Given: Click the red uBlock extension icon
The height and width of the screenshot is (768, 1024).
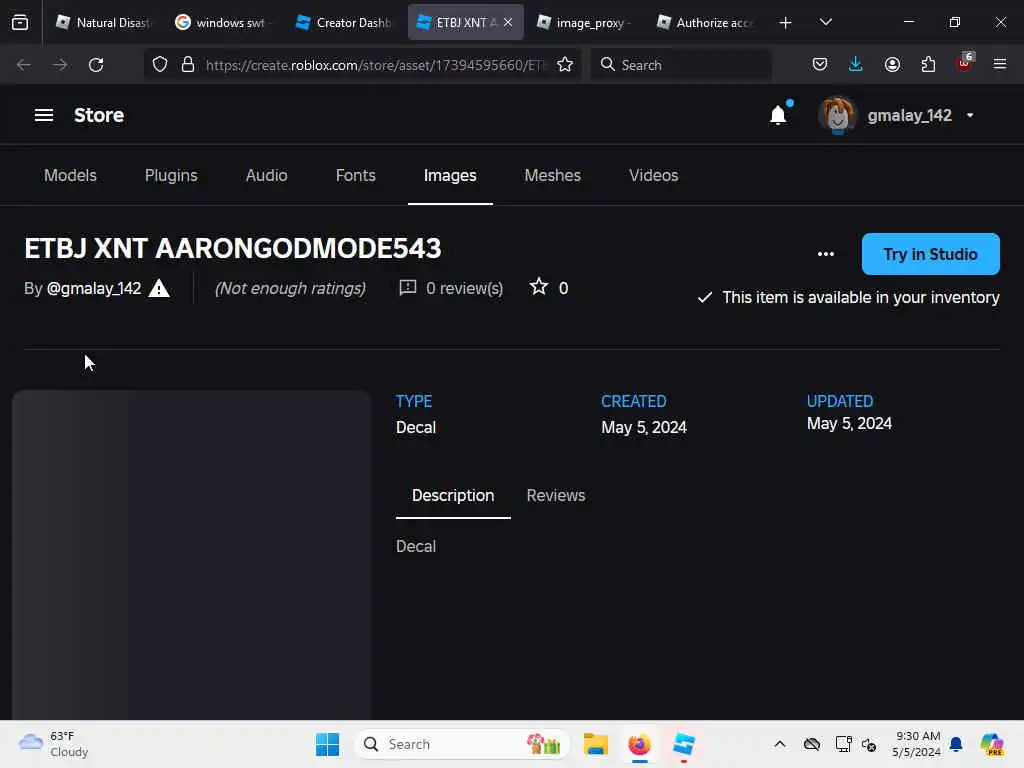Looking at the screenshot, I should [x=965, y=63].
